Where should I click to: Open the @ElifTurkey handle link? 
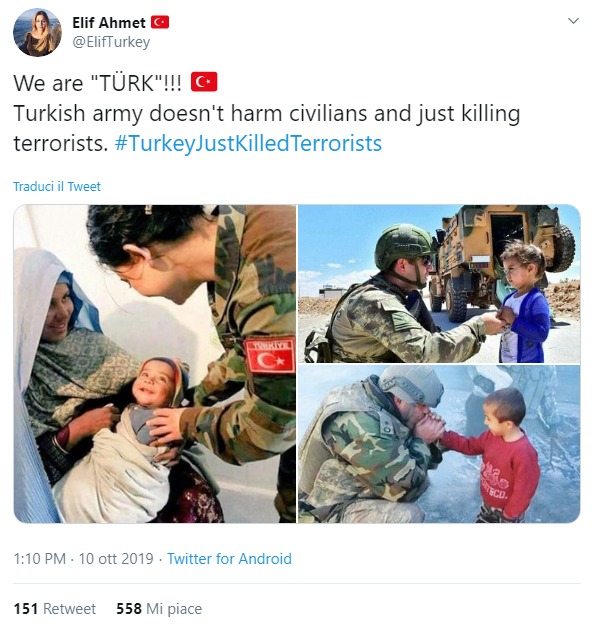[x=111, y=42]
